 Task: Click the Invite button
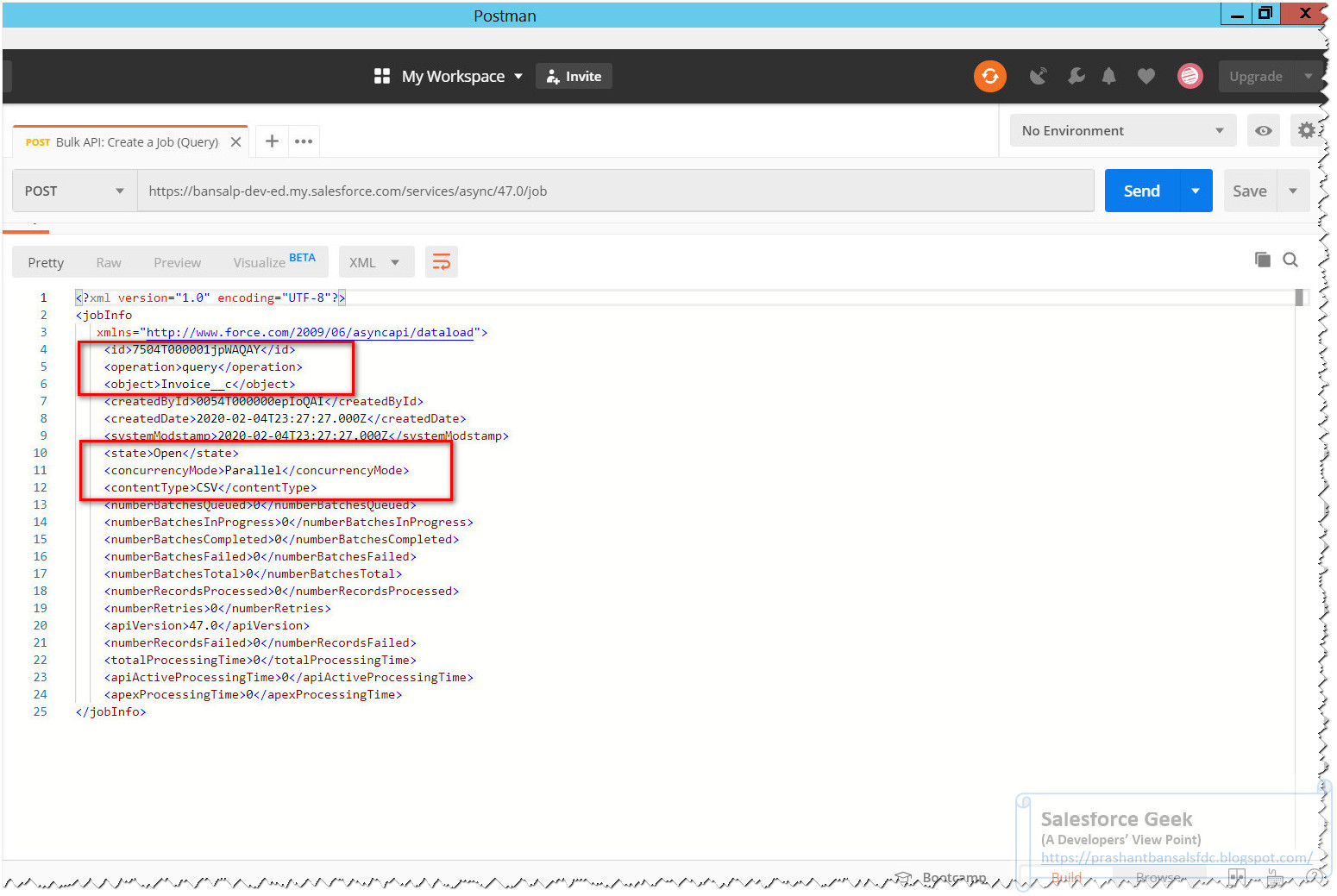[x=574, y=76]
